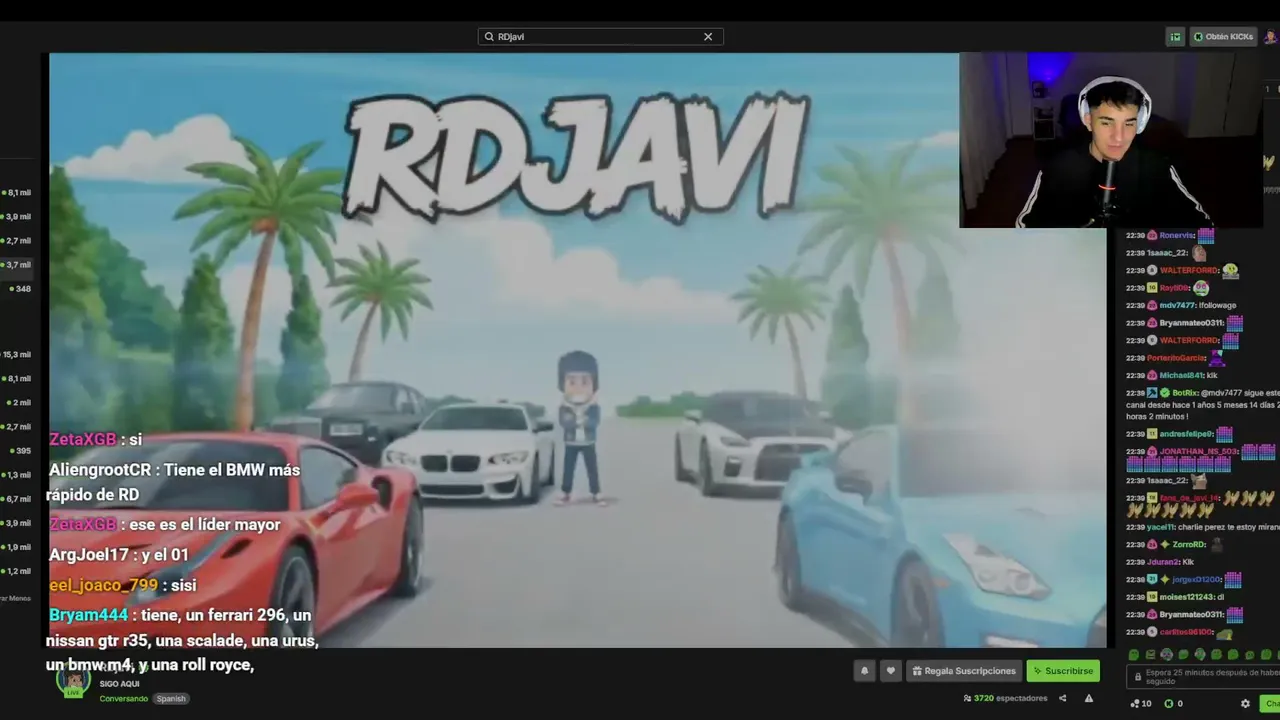Click the RDJAVI stream video player
This screenshot has height=720, width=1280.
pos(577,350)
